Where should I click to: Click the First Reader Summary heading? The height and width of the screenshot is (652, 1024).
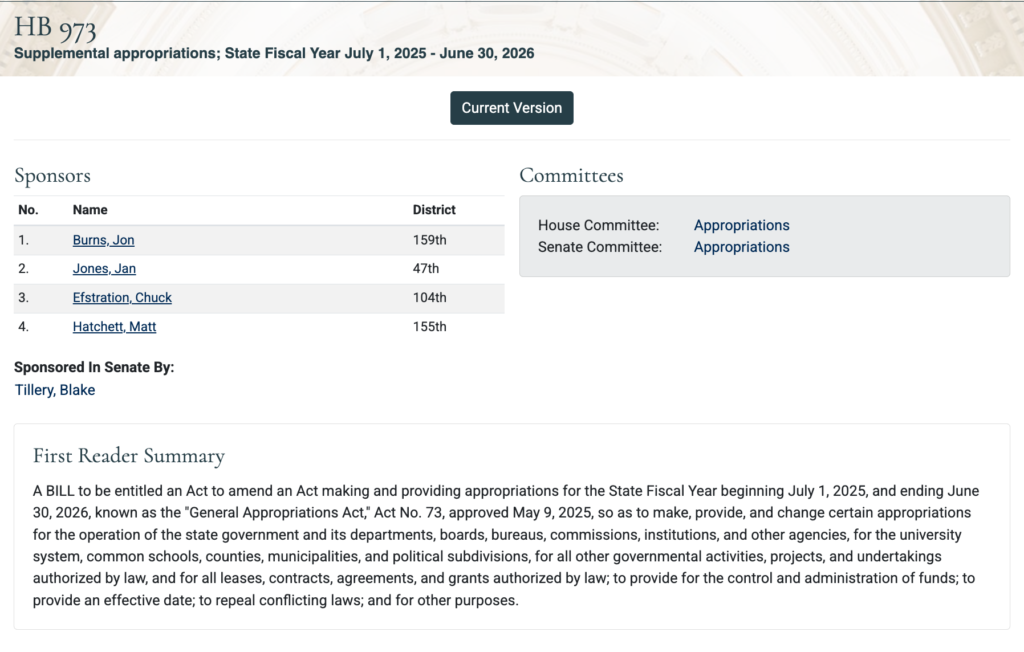pos(129,456)
